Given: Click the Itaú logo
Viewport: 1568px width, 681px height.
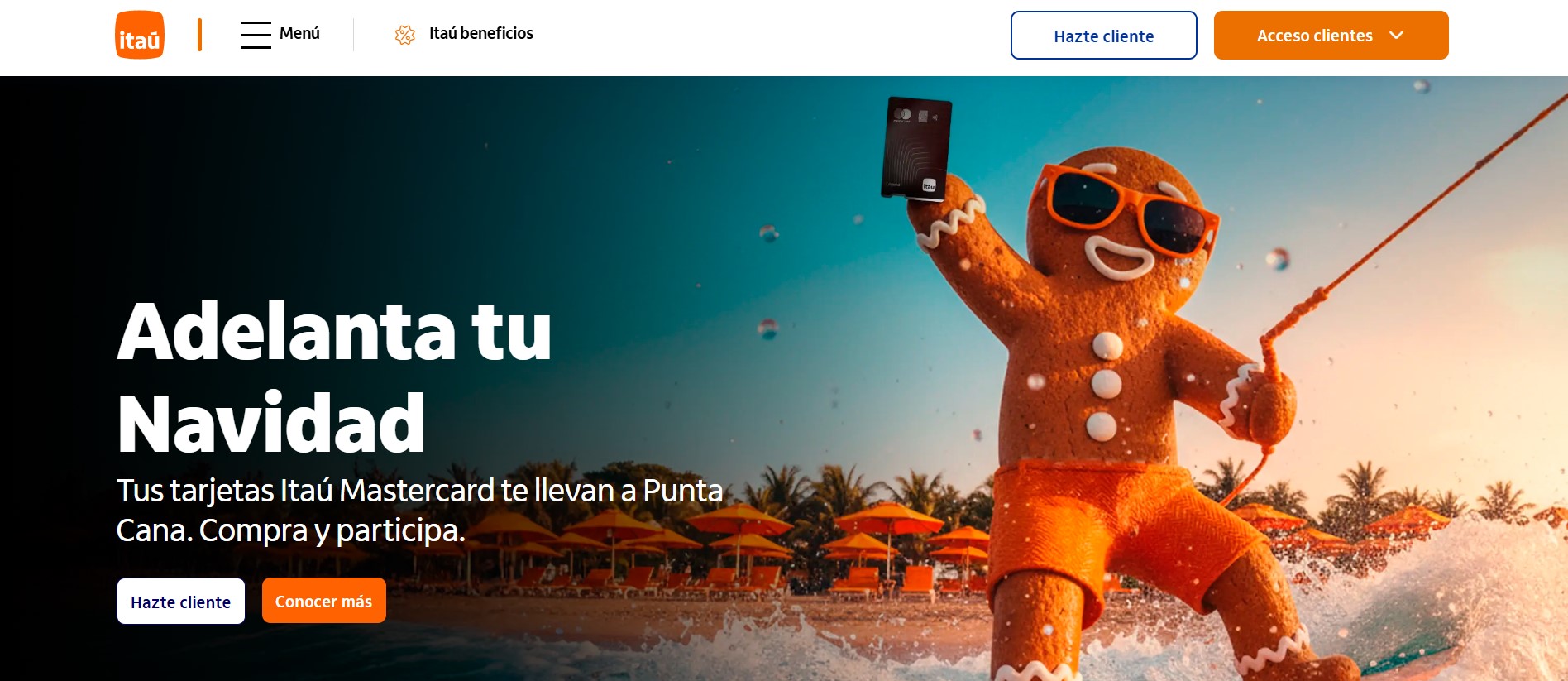Looking at the screenshot, I should pos(140,35).
